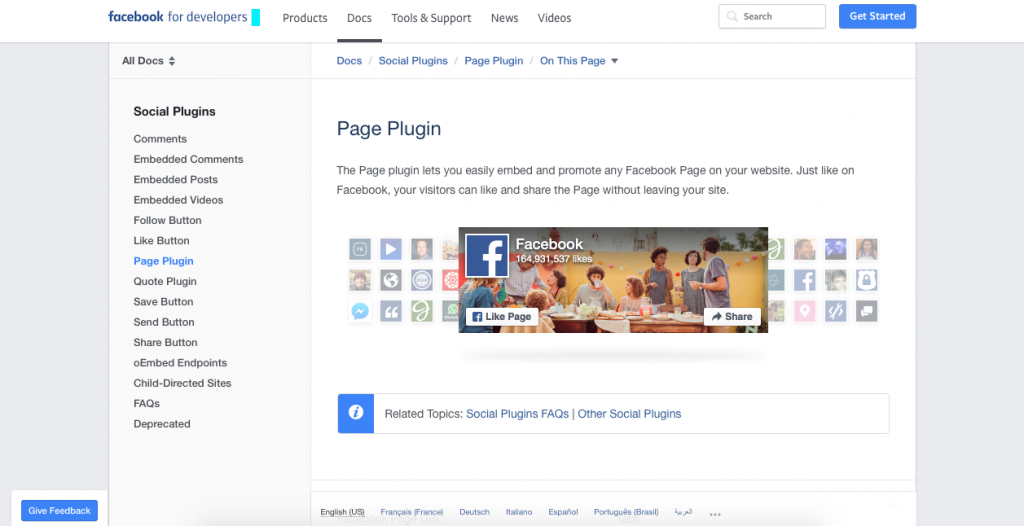The height and width of the screenshot is (526, 1024).
Task: Click the map-pattern tile in icon grid
Action: [835, 249]
